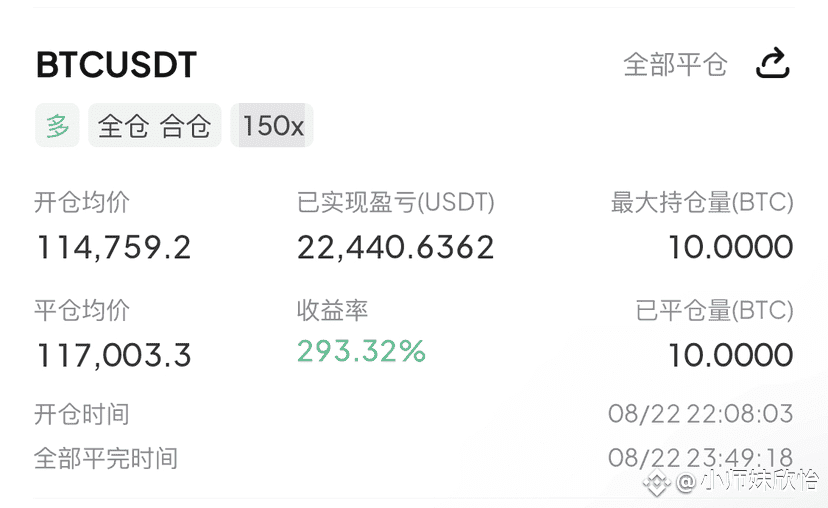The image size is (828, 508).
Task: Click the 全仓 合仓 margin mode tag
Action: coord(154,125)
